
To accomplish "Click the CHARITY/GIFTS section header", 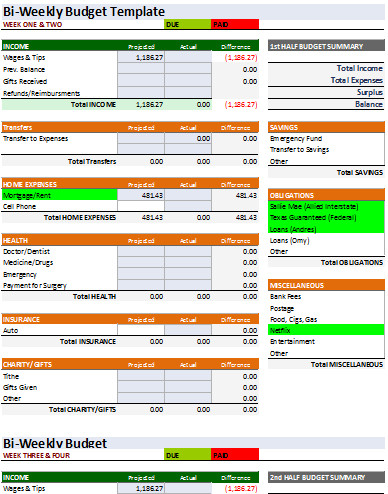I will click(130, 364).
